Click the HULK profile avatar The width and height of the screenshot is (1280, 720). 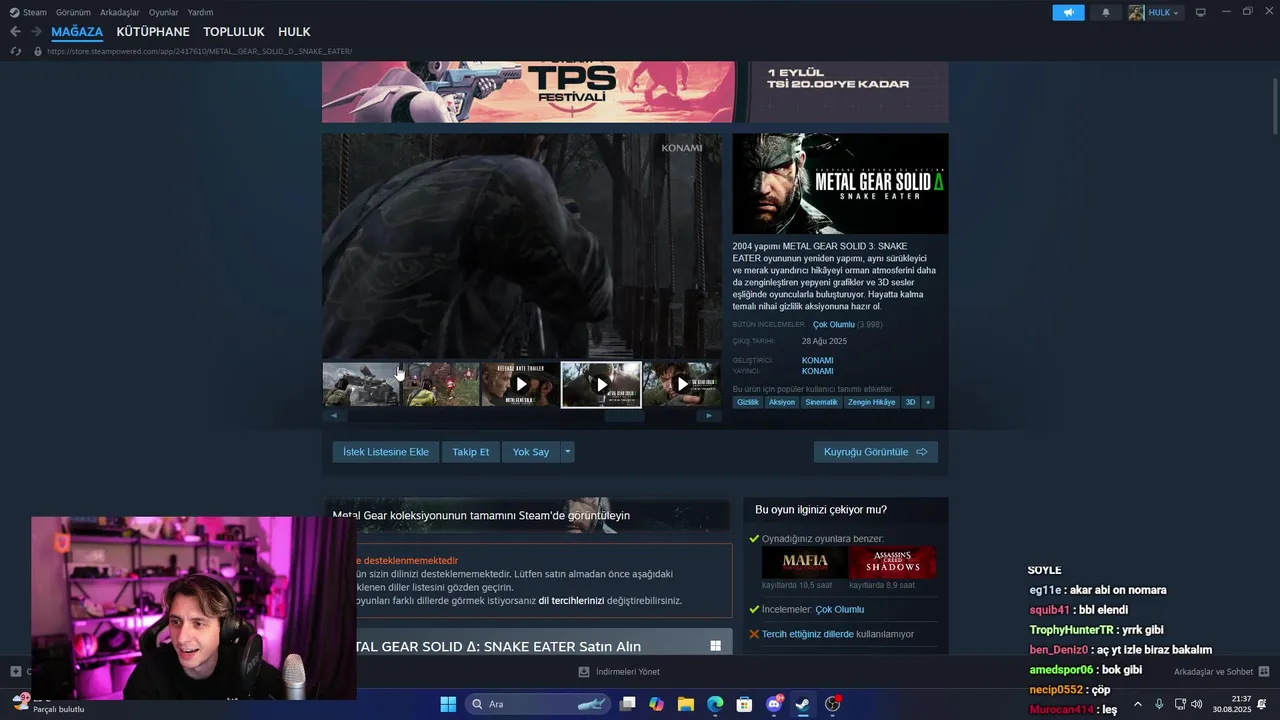(x=1136, y=12)
